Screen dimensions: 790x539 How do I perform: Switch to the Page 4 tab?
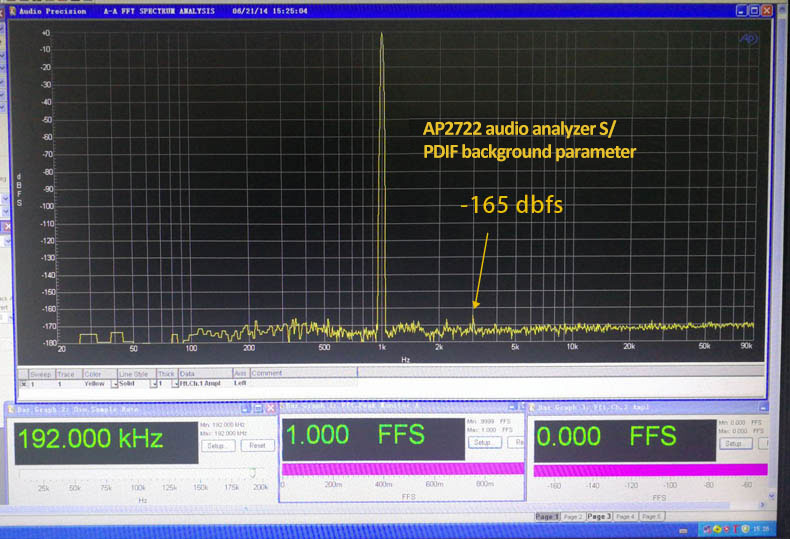624,516
